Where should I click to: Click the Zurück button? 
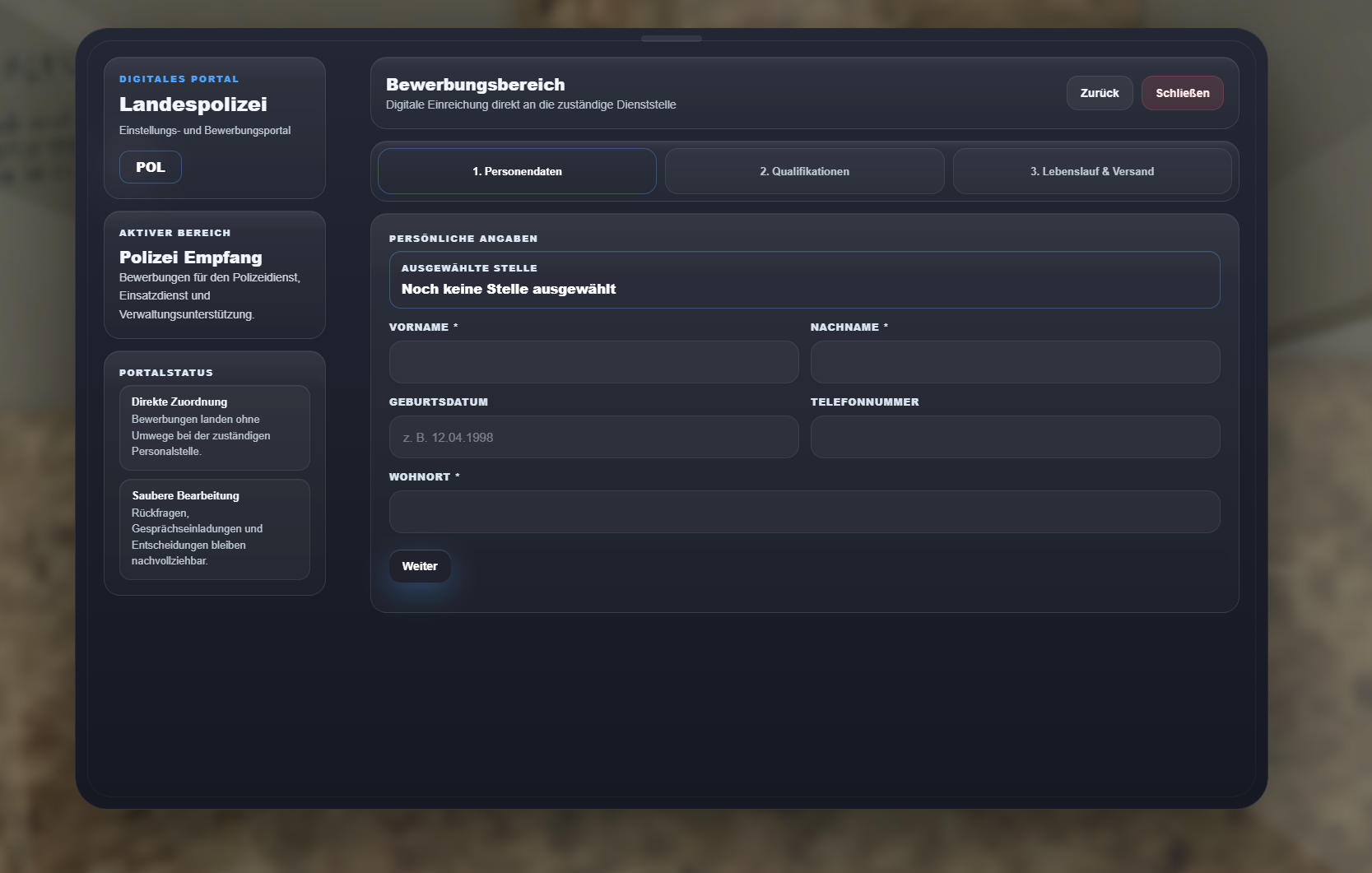[1100, 93]
